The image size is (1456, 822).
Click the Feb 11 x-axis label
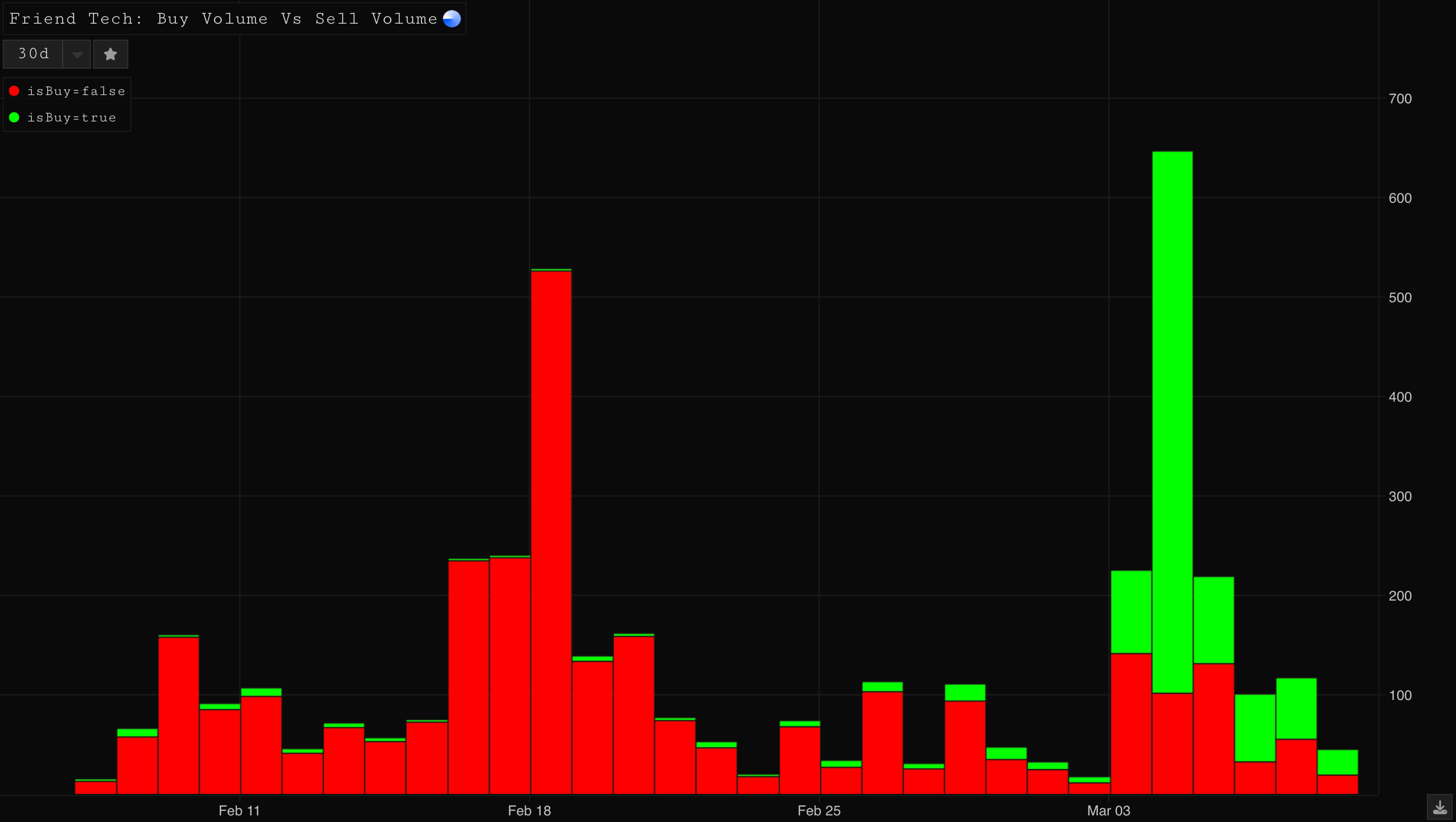tap(239, 810)
